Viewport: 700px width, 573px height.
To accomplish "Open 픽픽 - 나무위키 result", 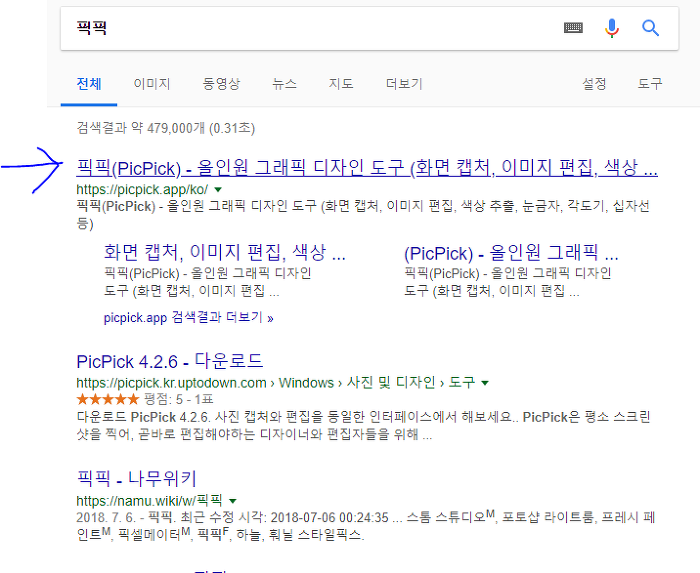I will (x=137, y=479).
